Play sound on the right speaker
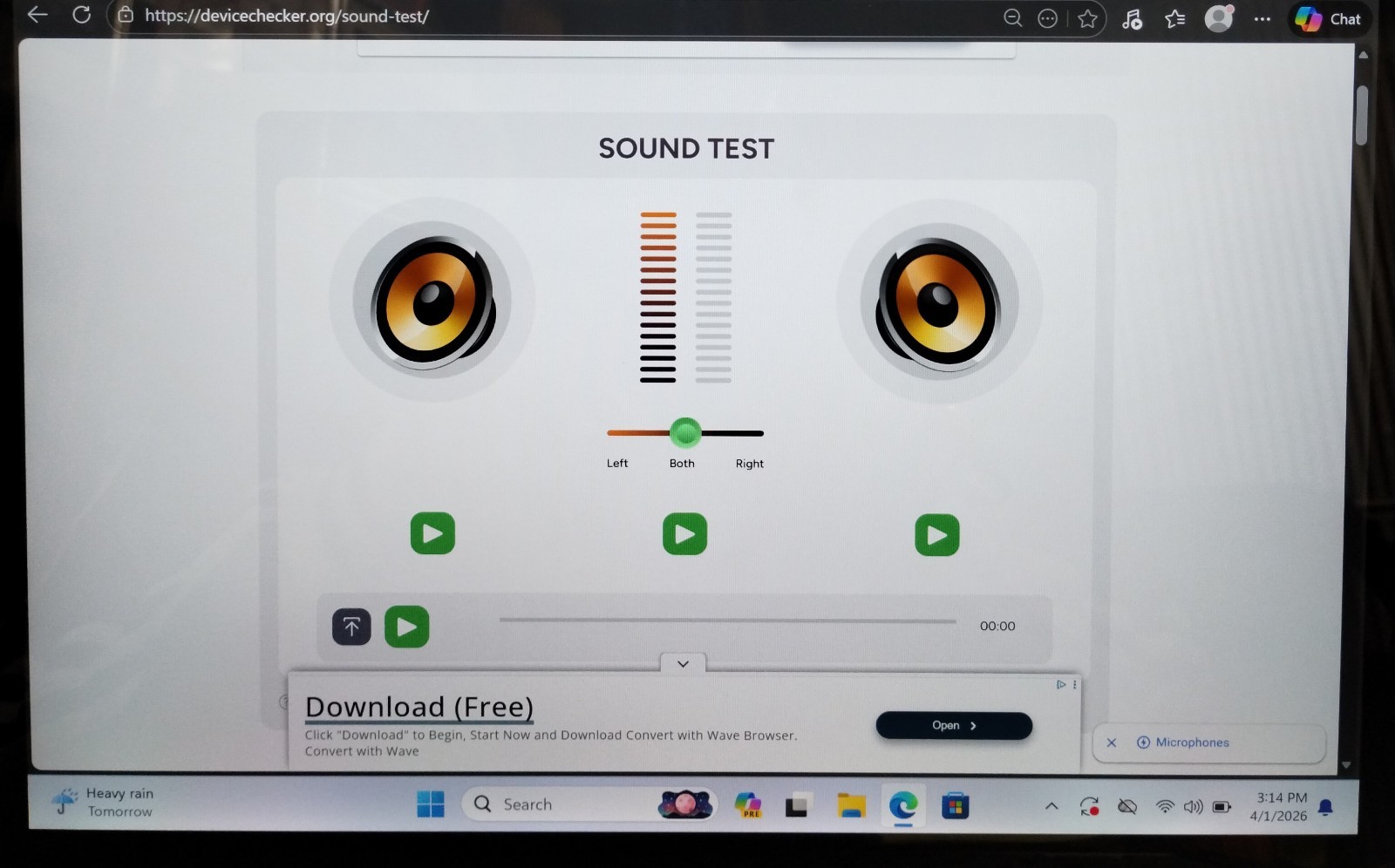Image resolution: width=1395 pixels, height=868 pixels. (x=937, y=535)
